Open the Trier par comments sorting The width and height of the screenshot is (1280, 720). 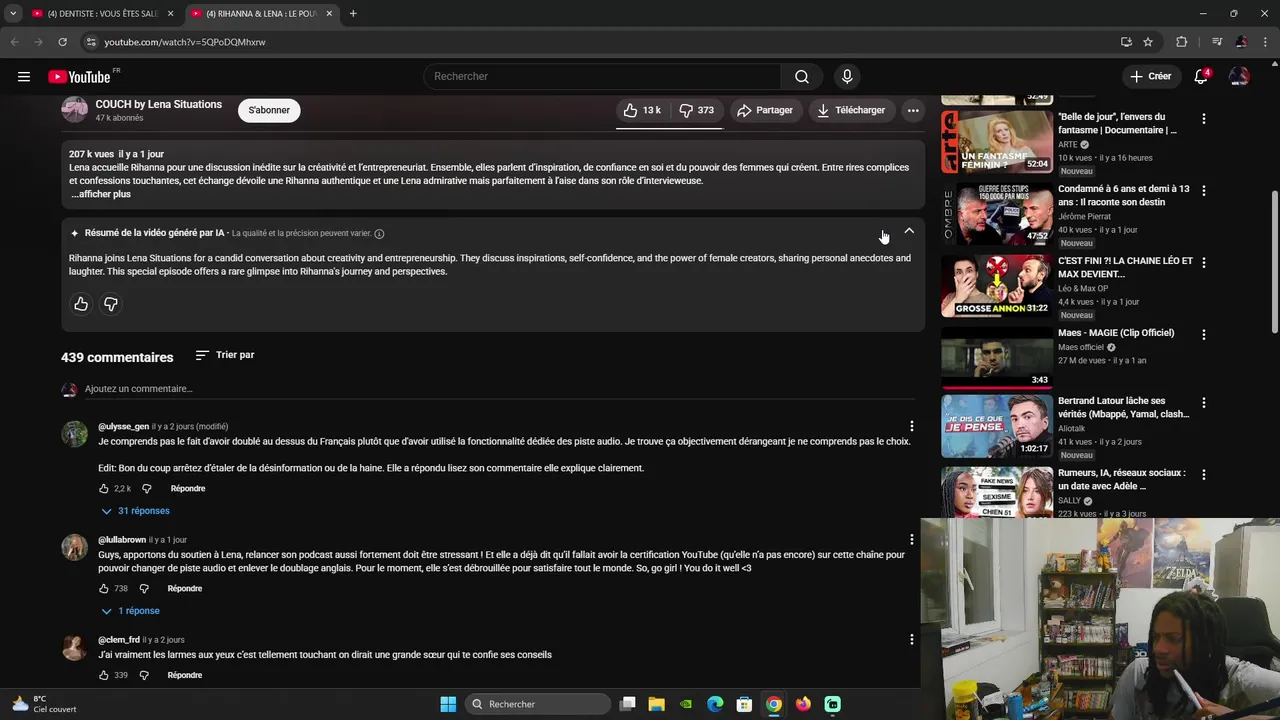click(225, 355)
